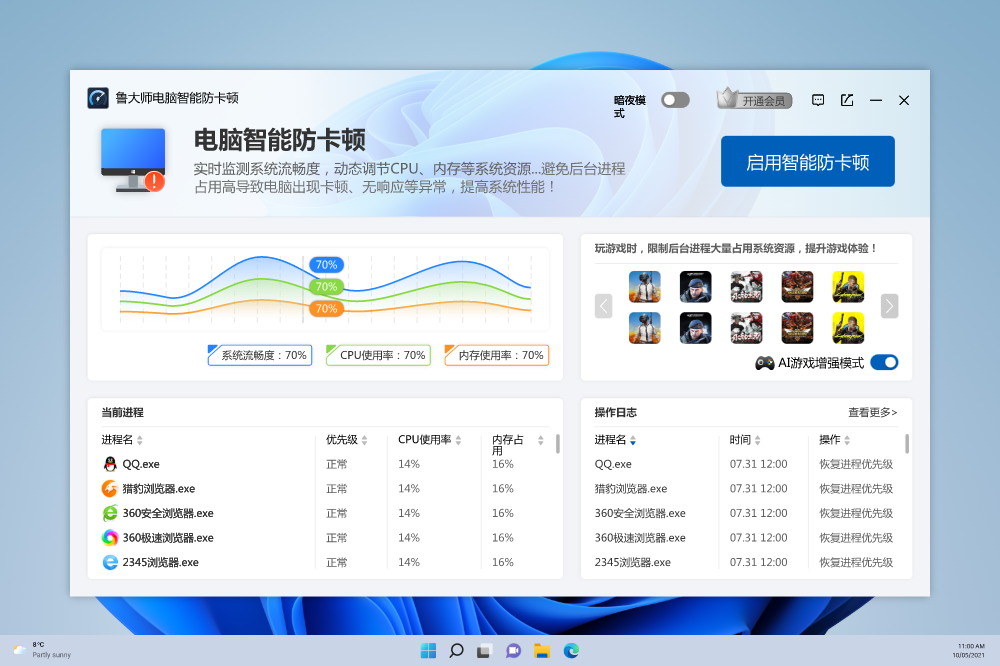
Task: Select the 2345浏览器 blue icon
Action: [110, 562]
